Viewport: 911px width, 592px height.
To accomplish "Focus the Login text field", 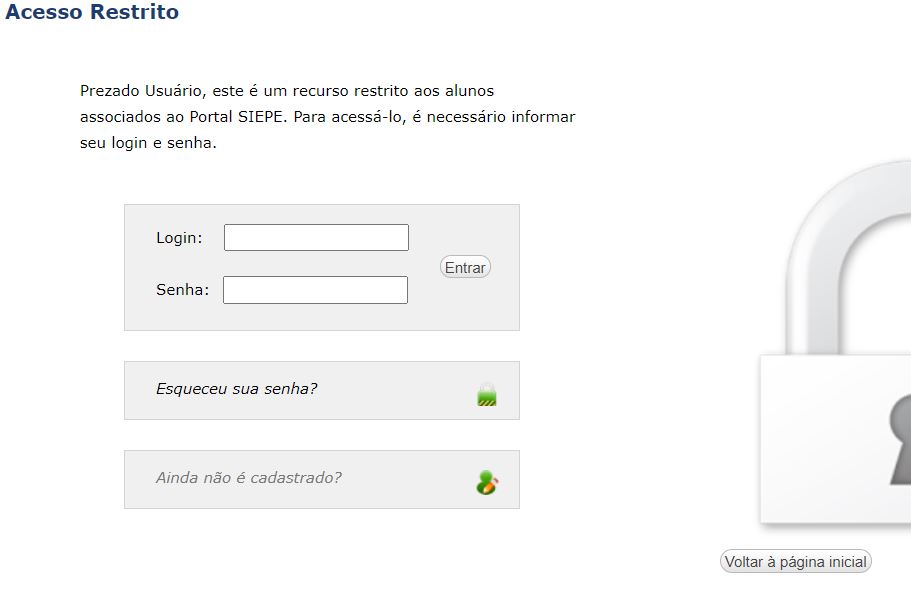I will point(316,238).
